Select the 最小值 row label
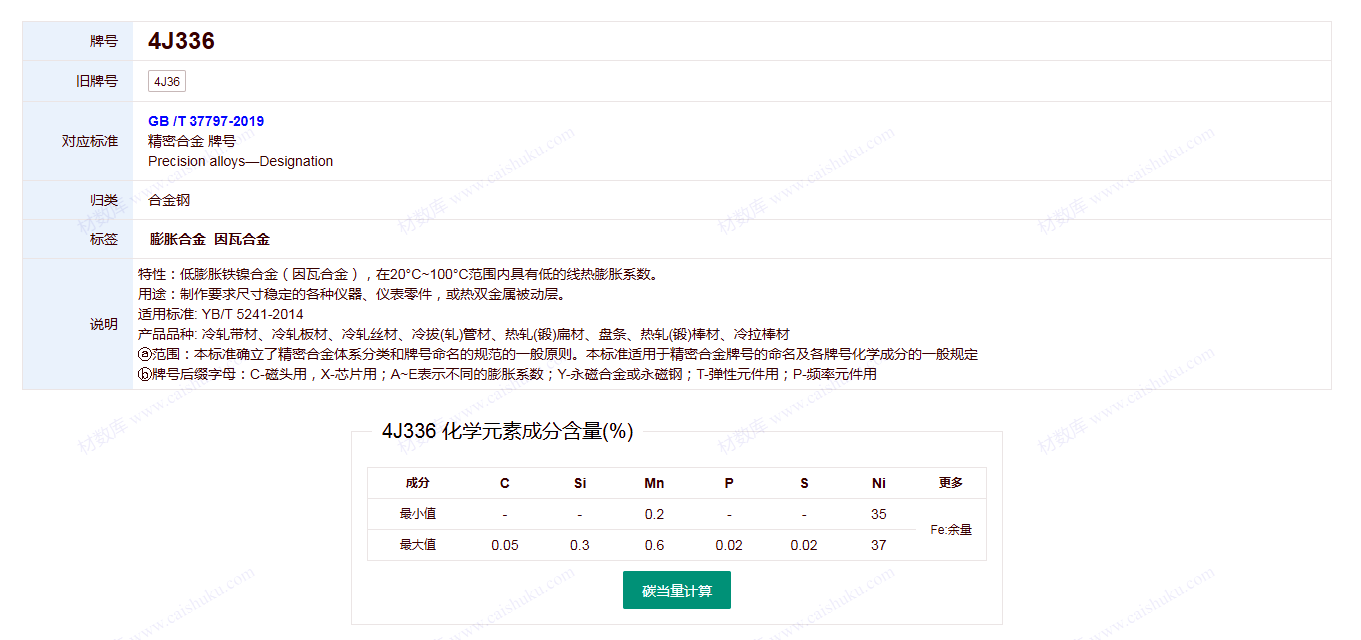This screenshot has width=1361, height=640. click(x=417, y=514)
